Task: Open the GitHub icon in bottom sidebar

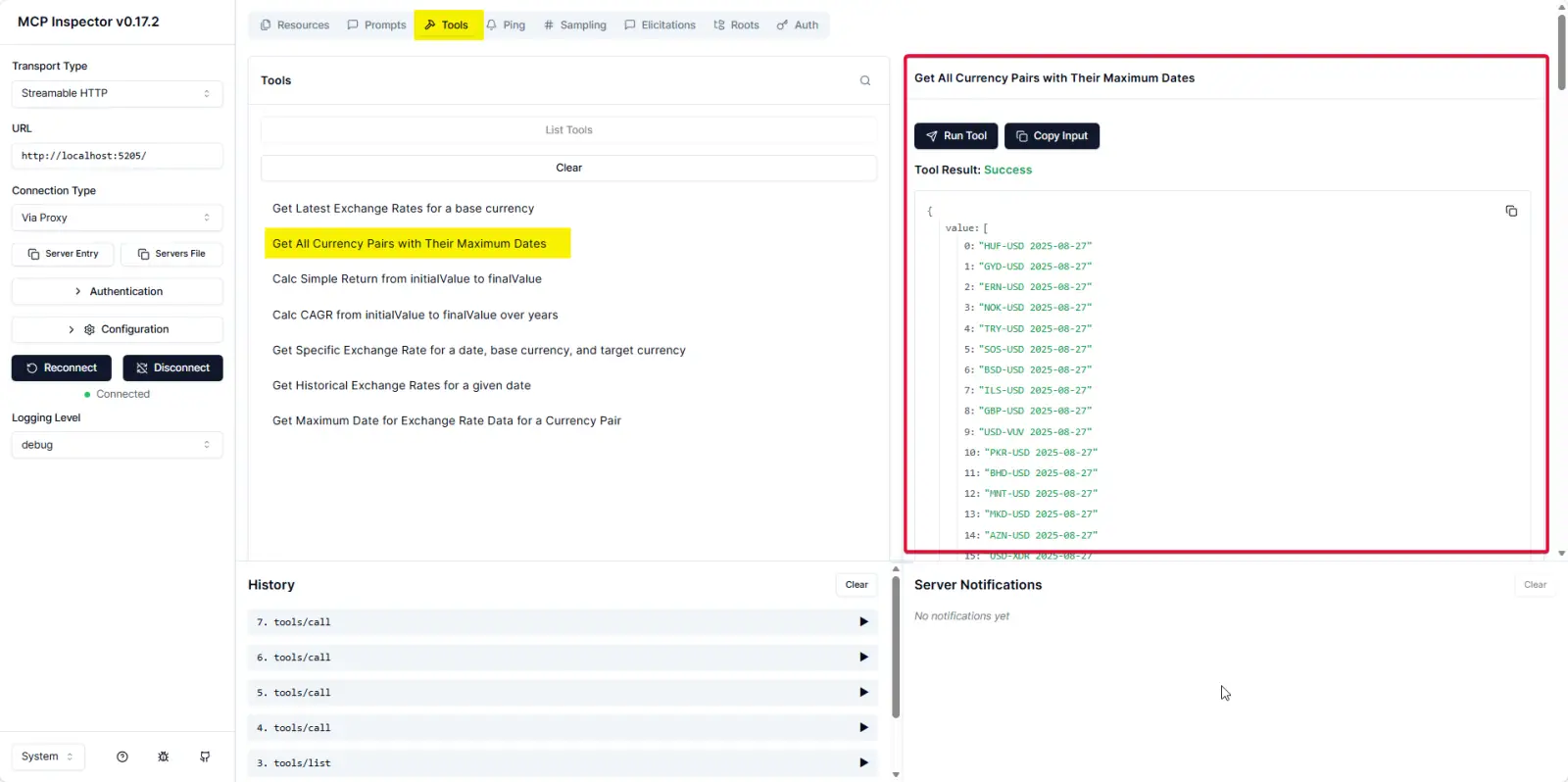Action: click(205, 757)
